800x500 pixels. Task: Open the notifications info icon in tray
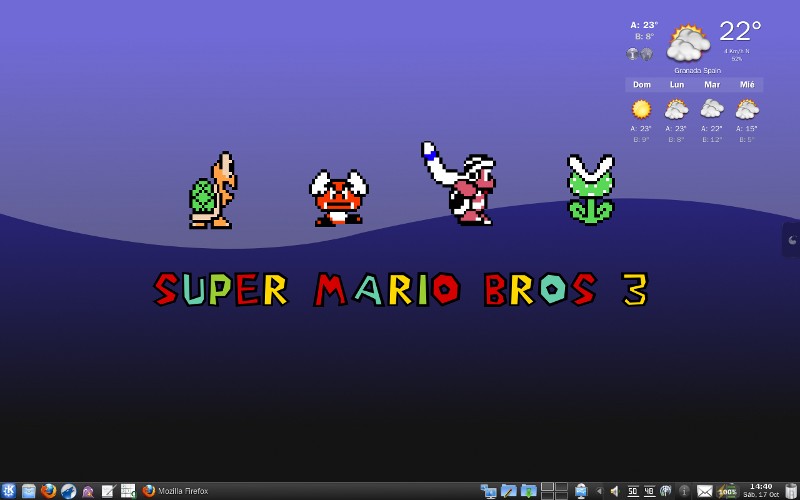(684, 491)
